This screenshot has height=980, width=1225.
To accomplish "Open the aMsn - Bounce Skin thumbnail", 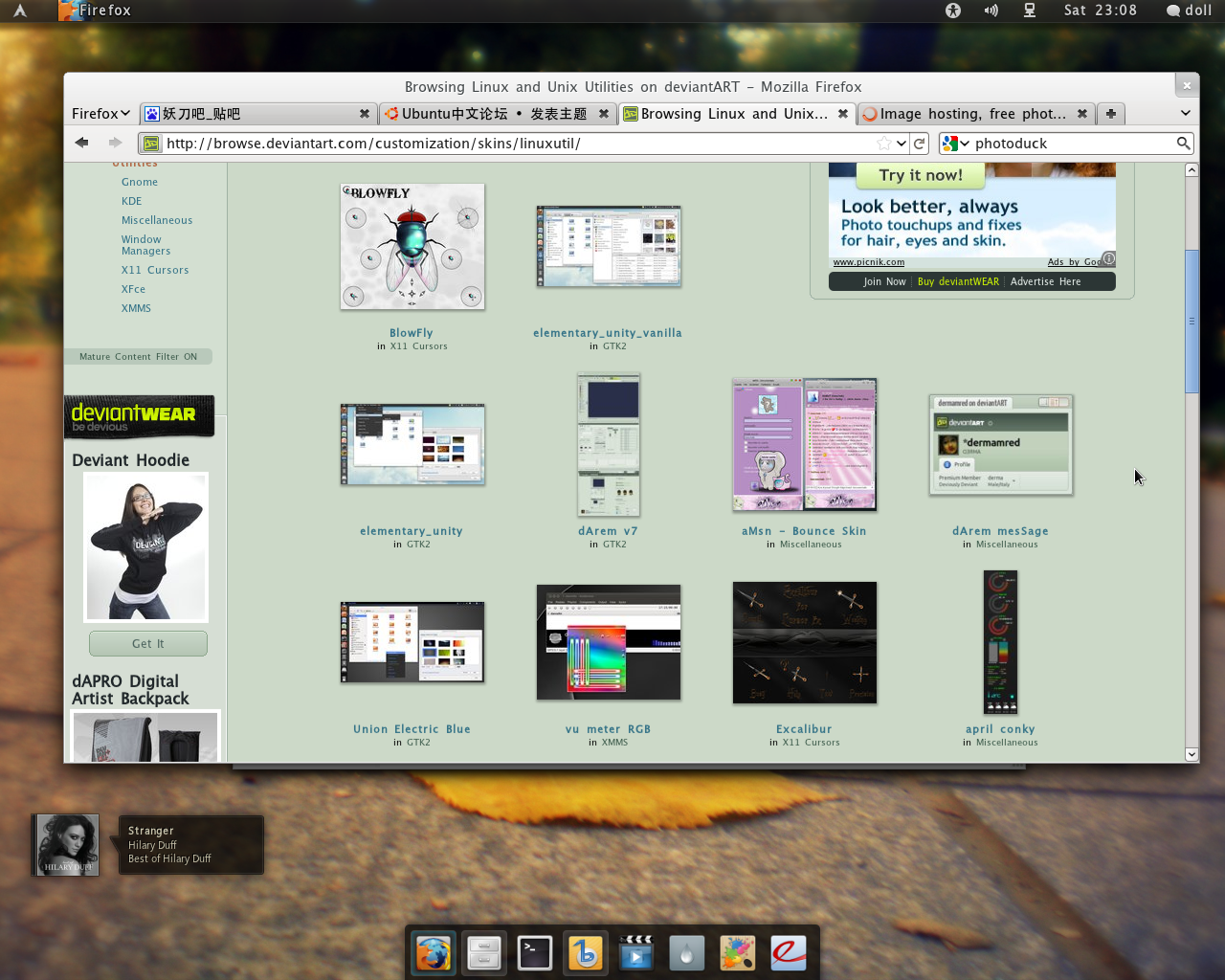I will pos(805,445).
